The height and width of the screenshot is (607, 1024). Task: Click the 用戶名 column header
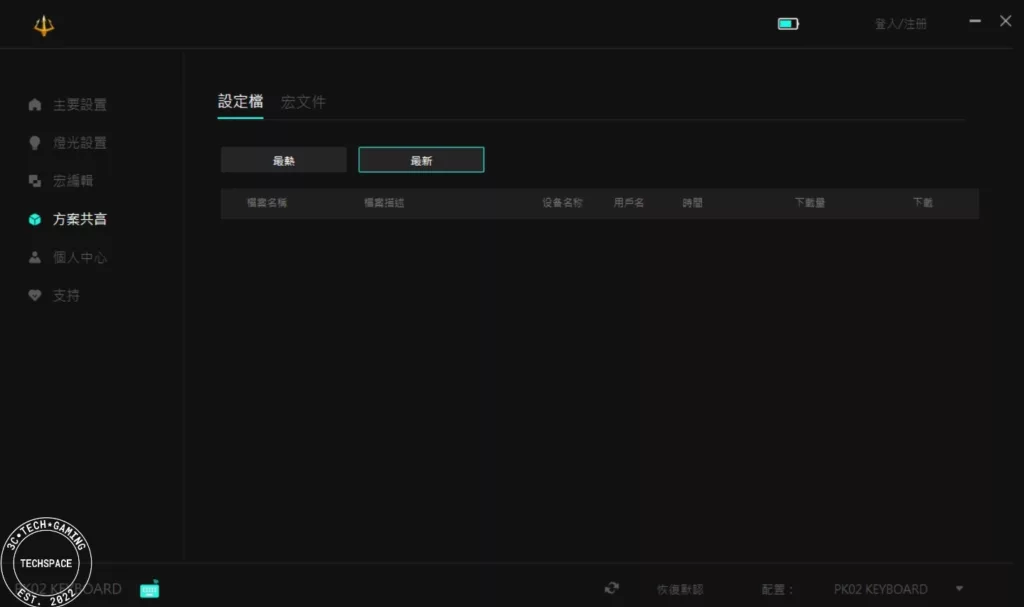click(x=629, y=203)
